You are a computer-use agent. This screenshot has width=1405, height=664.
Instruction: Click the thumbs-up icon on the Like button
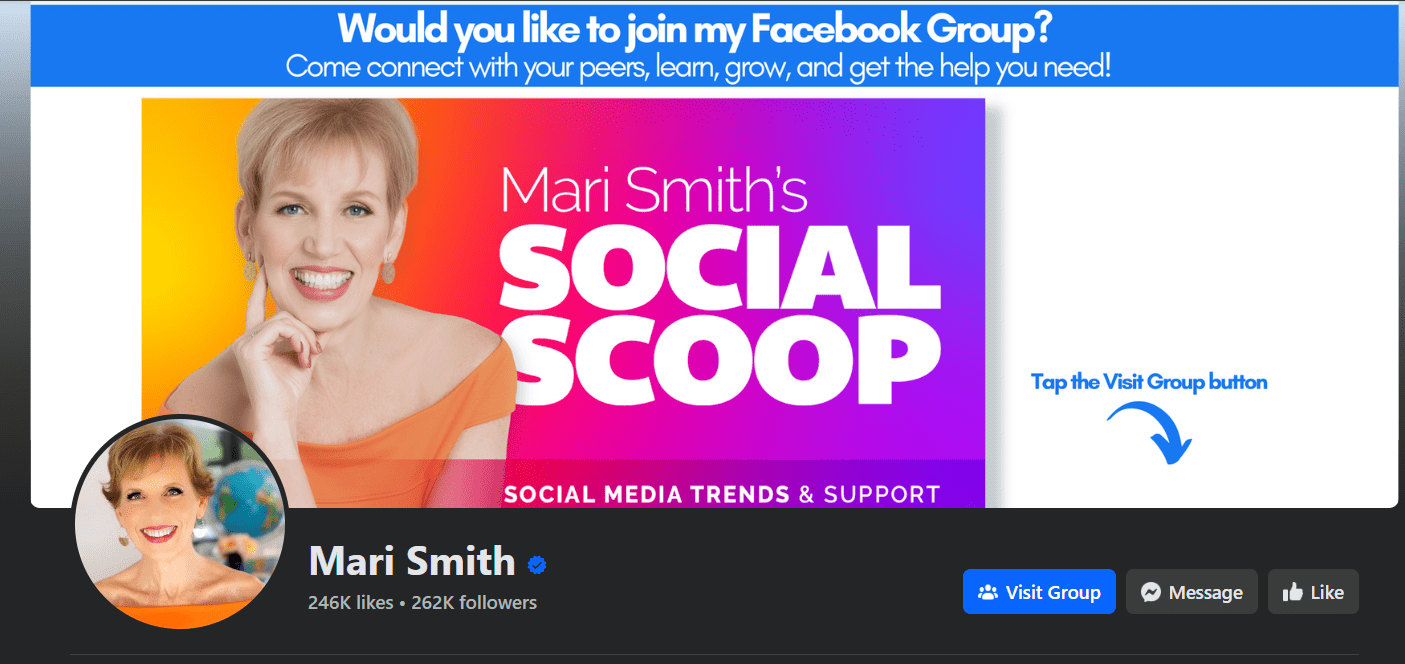[1292, 592]
